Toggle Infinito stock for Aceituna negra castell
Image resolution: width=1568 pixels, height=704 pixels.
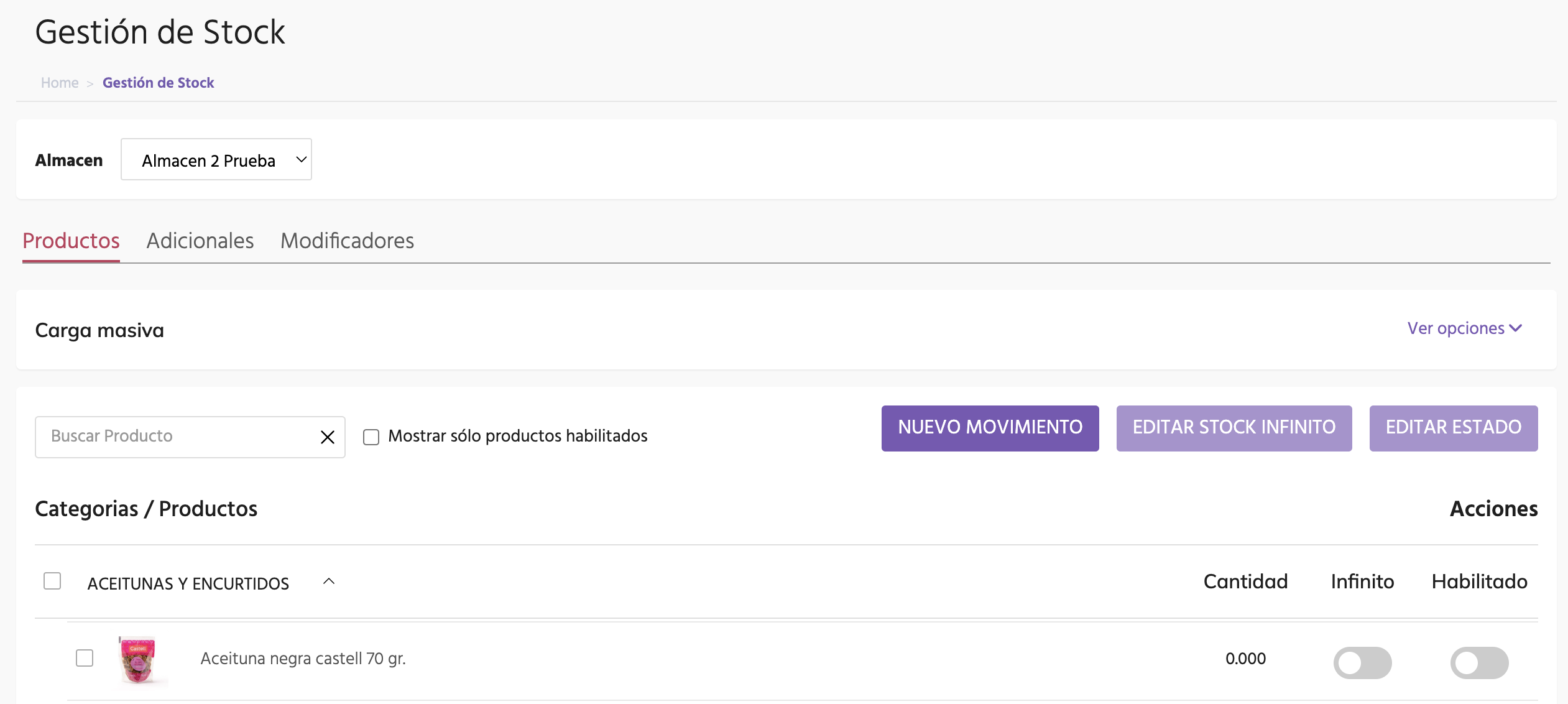[1362, 662]
